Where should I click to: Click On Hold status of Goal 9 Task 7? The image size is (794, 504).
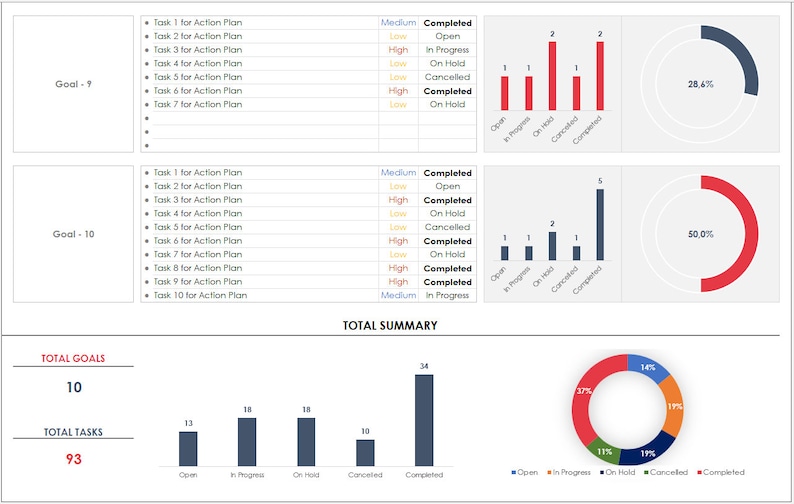(x=448, y=104)
